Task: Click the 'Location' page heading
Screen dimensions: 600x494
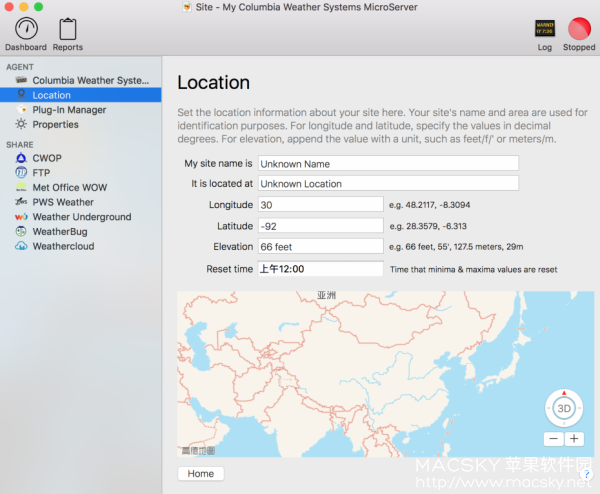Action: click(x=214, y=82)
